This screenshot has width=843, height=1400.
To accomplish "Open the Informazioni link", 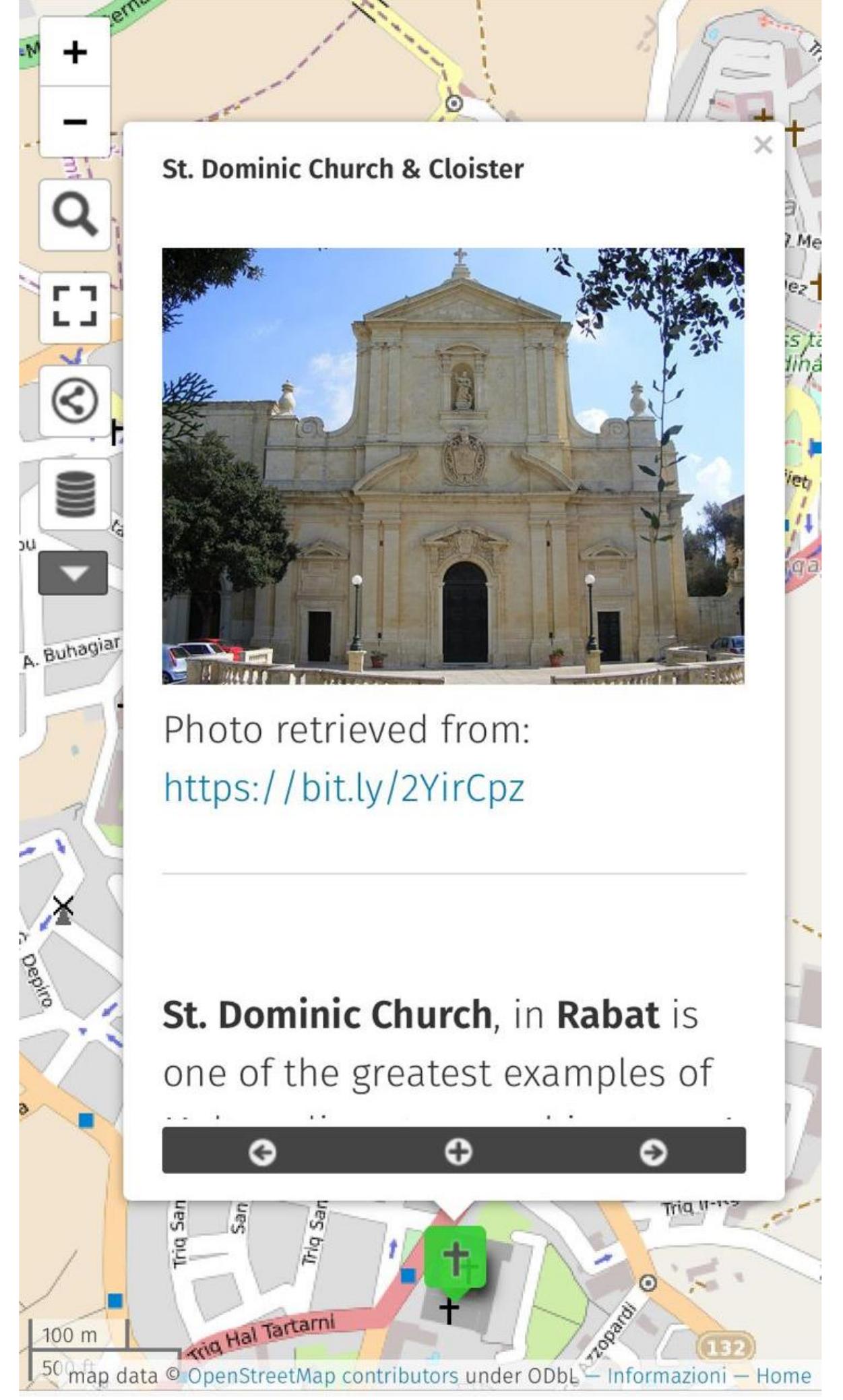I will point(666,1375).
